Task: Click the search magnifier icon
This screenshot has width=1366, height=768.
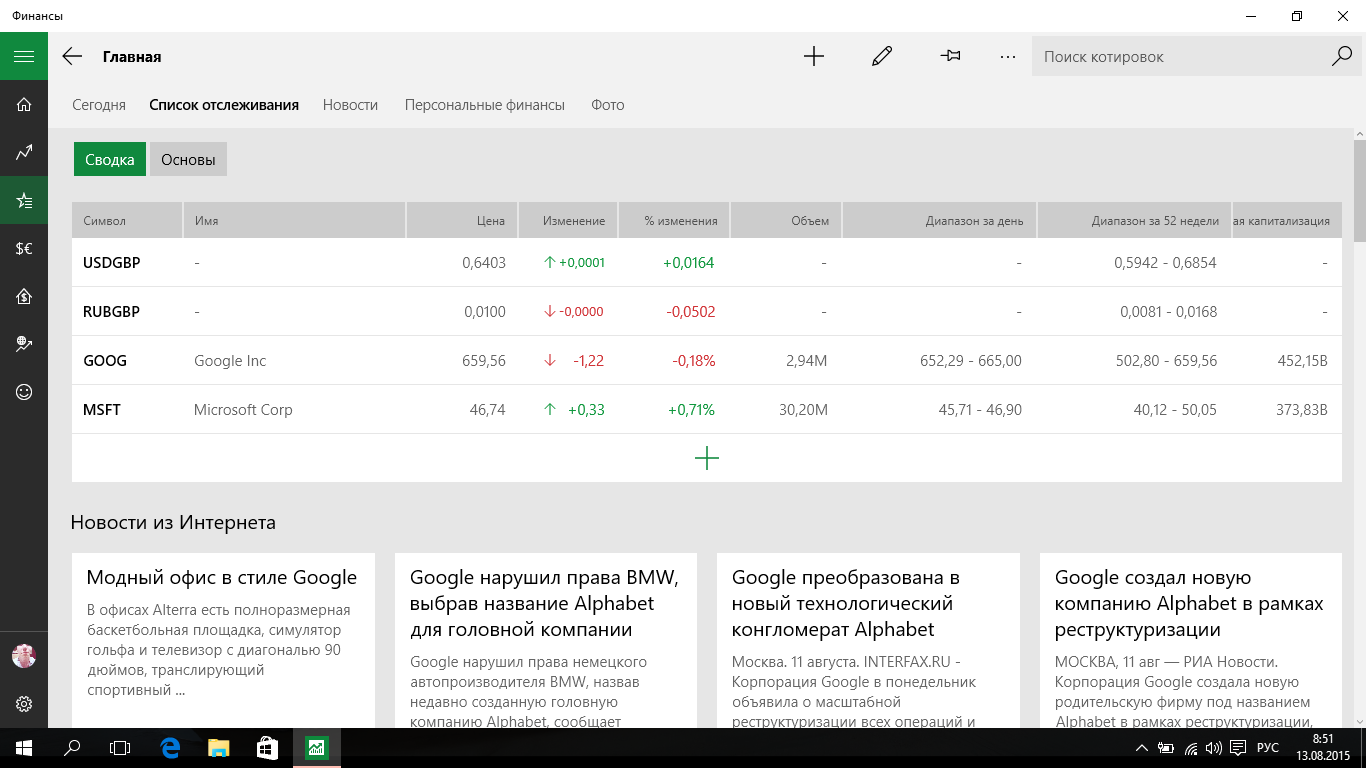Action: (1342, 57)
